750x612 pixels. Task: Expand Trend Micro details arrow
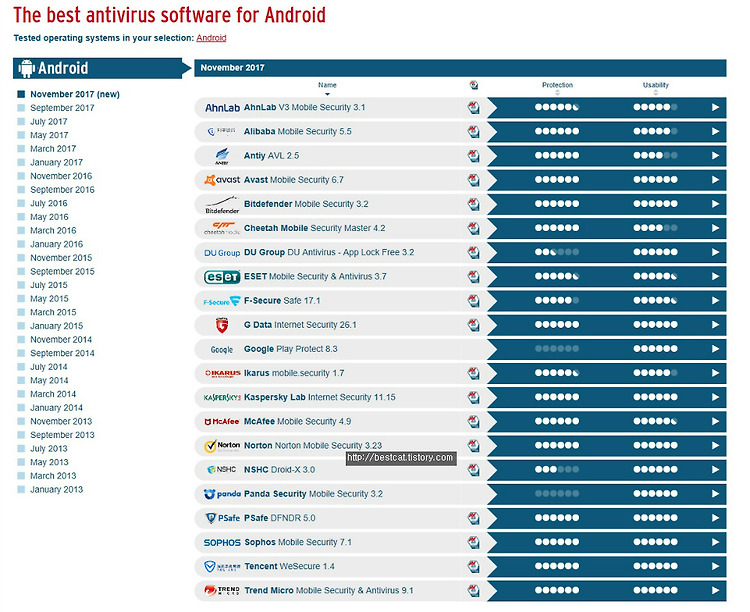tap(715, 590)
